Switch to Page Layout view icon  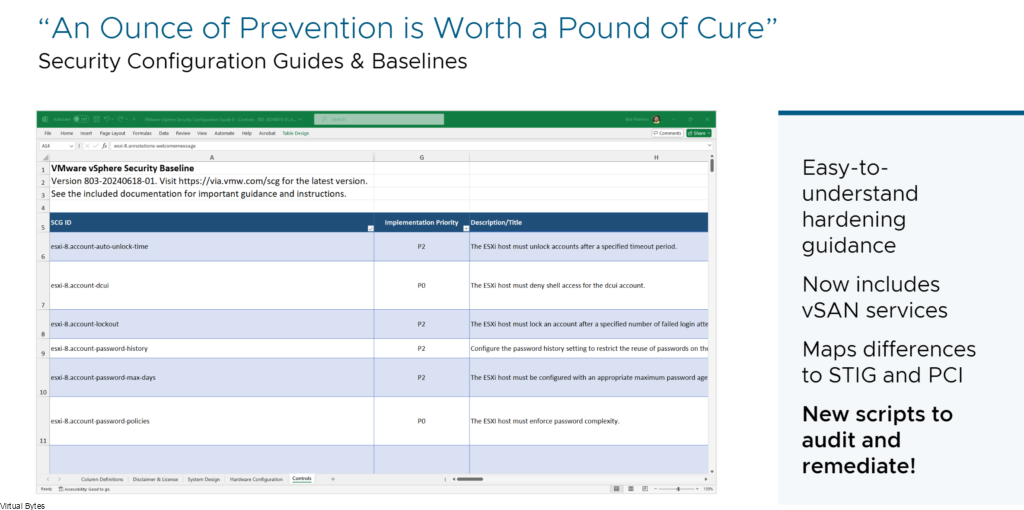click(x=630, y=488)
